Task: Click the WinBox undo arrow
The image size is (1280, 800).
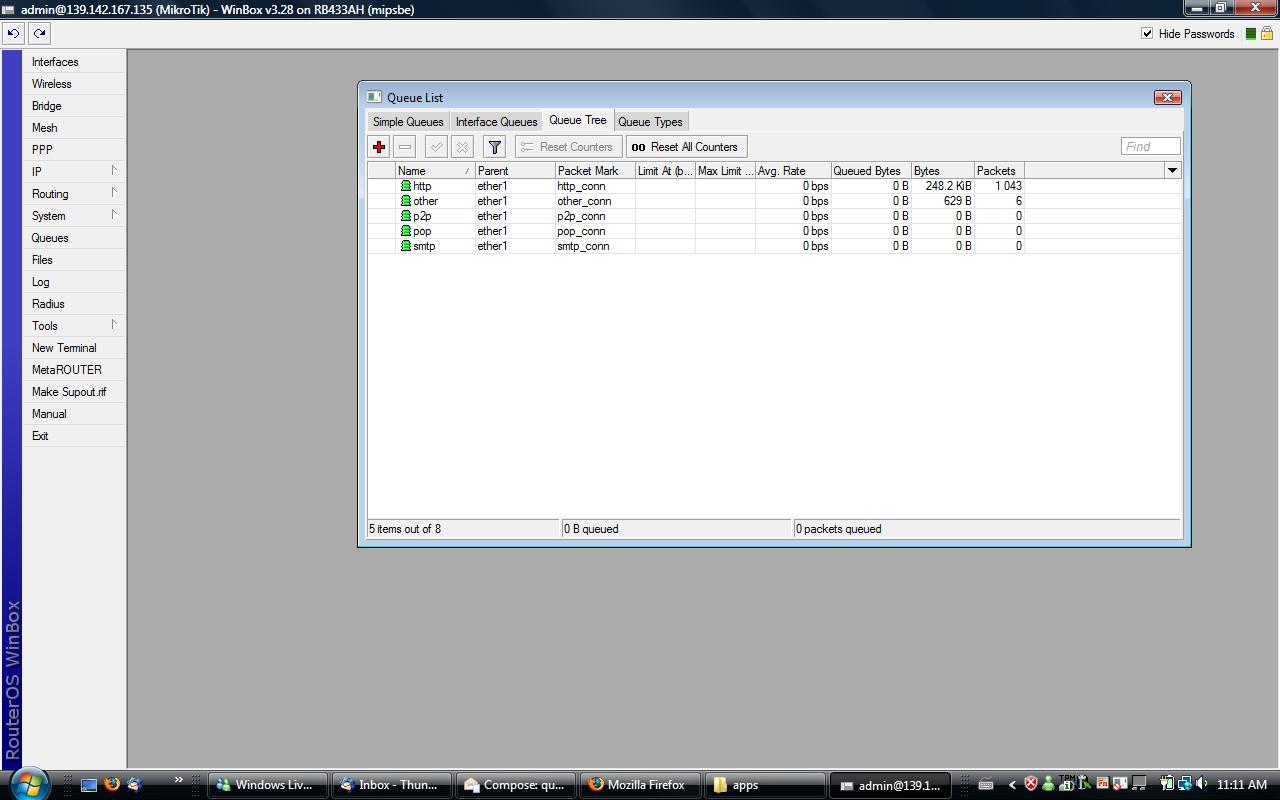Action: (13, 33)
